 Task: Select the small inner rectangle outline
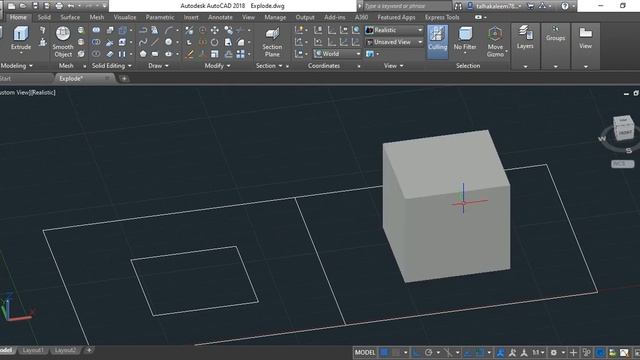point(194,281)
